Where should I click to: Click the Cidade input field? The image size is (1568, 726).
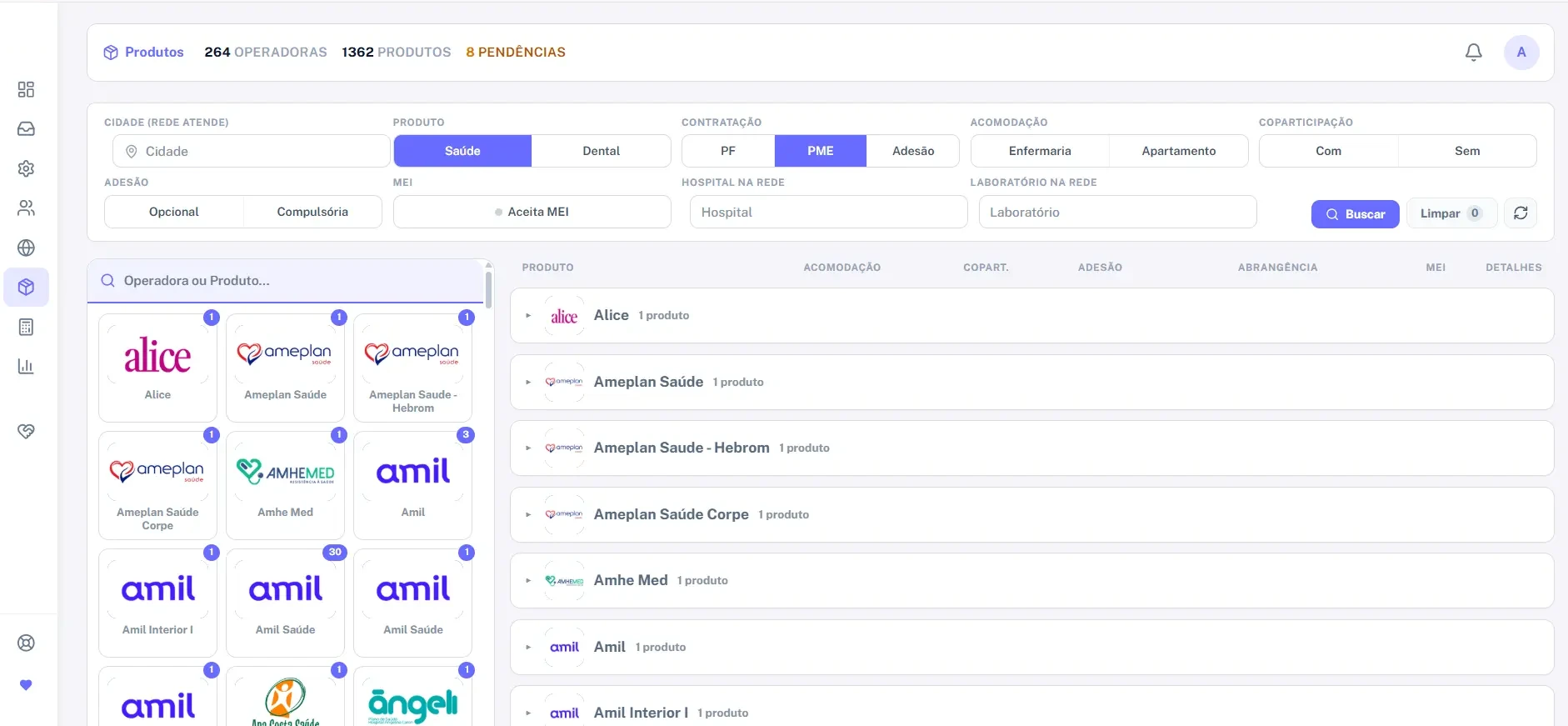click(x=252, y=151)
